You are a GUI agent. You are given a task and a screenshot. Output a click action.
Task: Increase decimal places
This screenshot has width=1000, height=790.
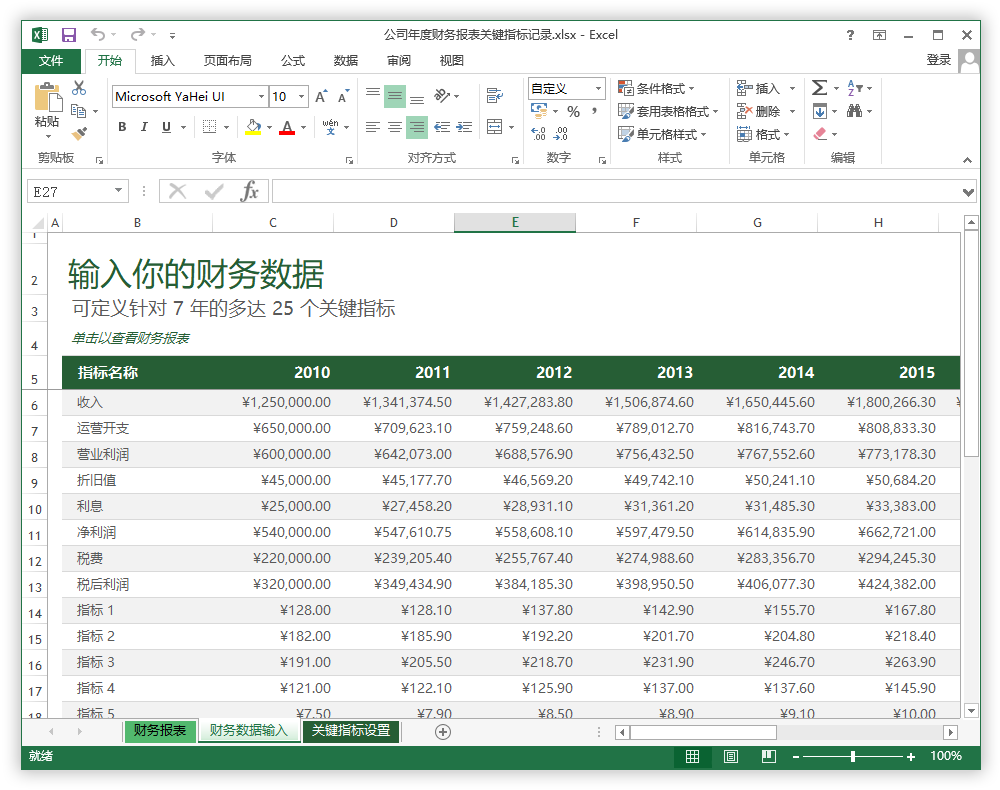tap(538, 133)
